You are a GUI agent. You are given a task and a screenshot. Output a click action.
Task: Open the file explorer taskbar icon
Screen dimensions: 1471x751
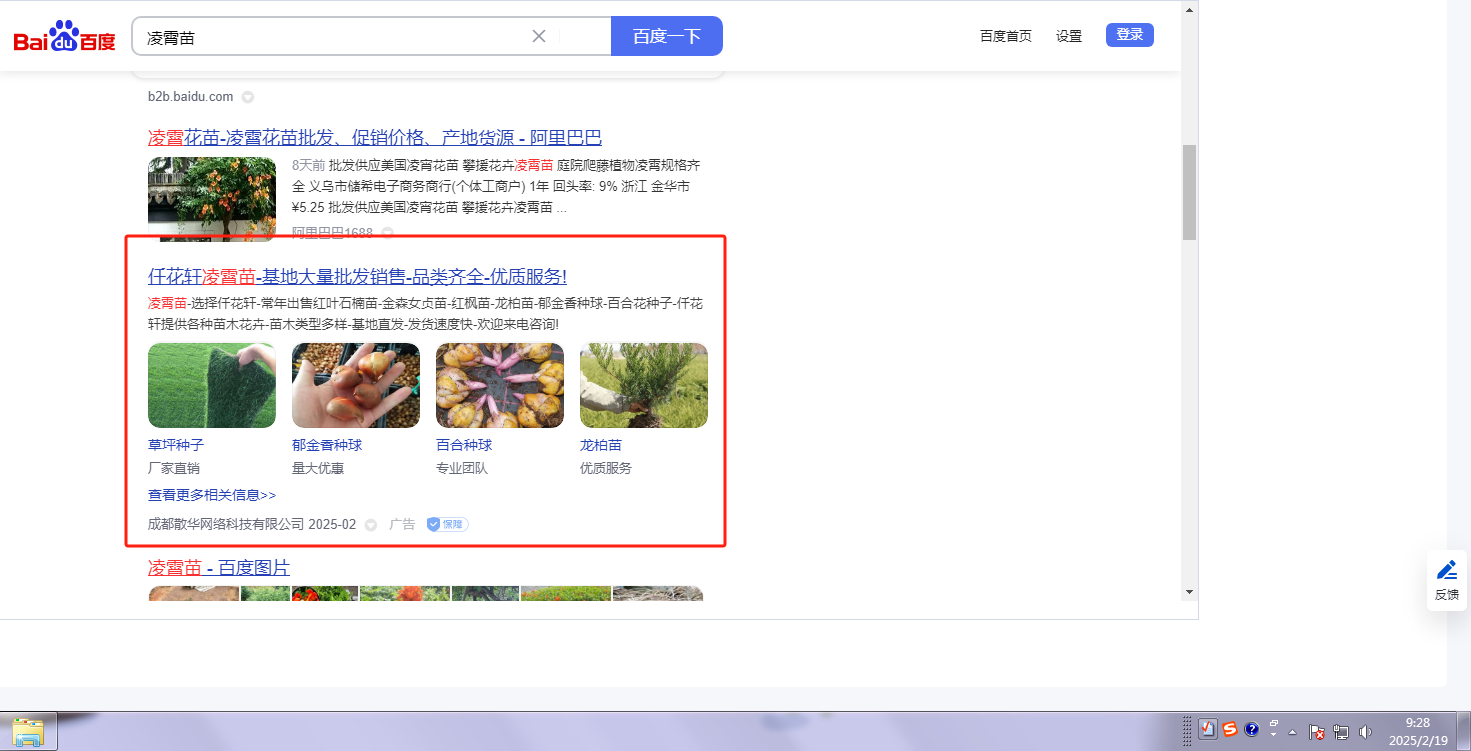[x=29, y=732]
